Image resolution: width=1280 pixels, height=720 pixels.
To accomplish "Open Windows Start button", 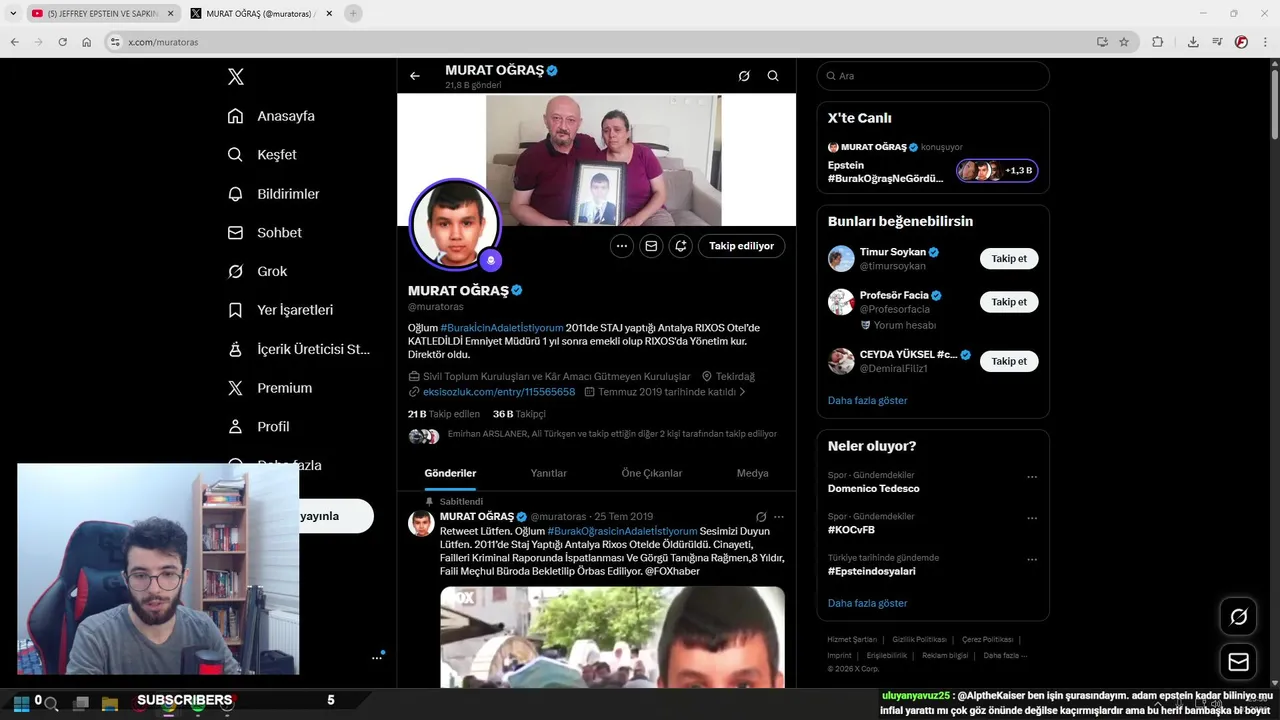I will 20,703.
